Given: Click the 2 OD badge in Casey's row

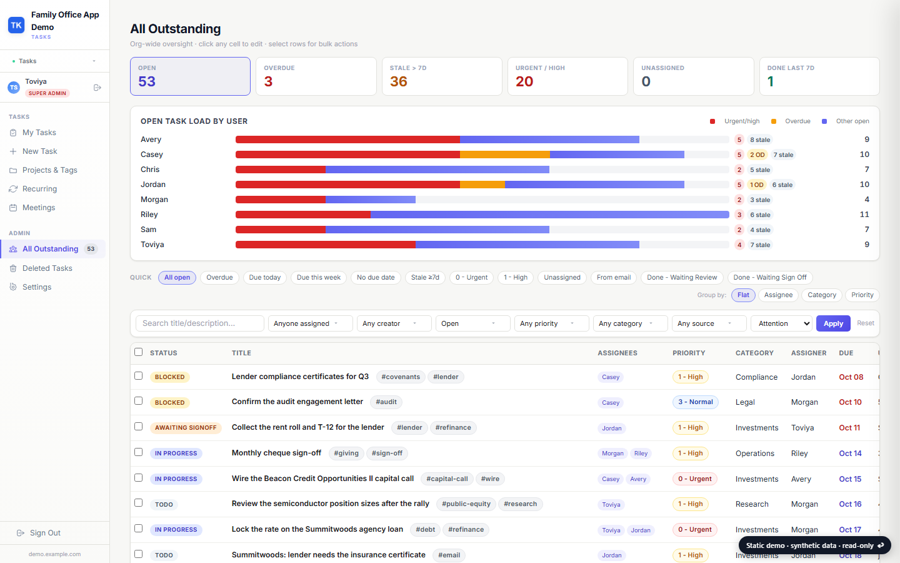Looking at the screenshot, I should 757,155.
